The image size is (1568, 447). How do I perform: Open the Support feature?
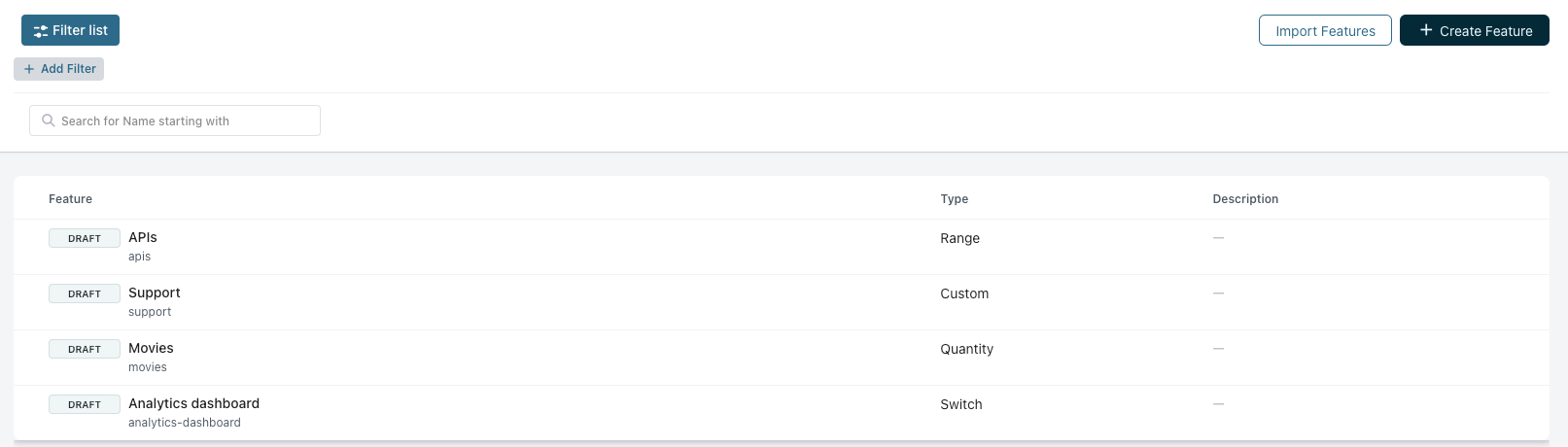[155, 292]
